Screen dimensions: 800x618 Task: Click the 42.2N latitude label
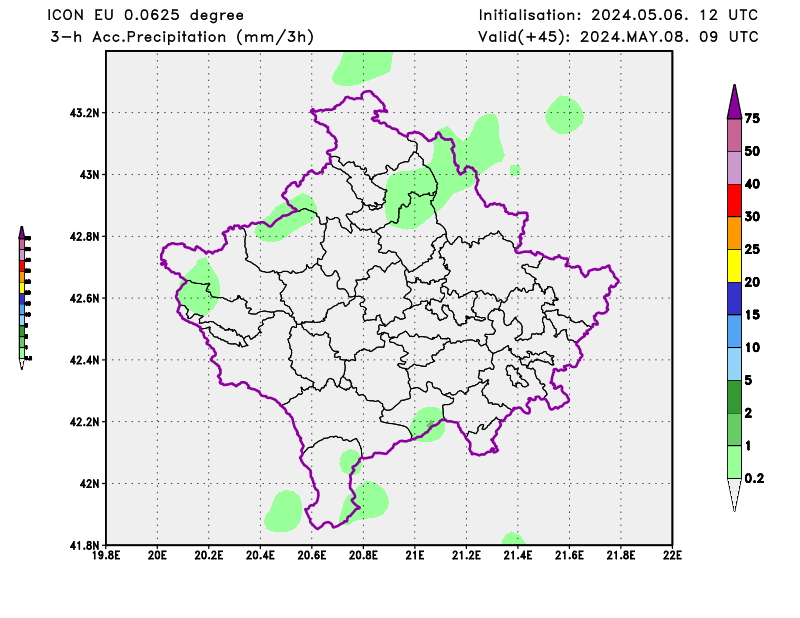tap(87, 422)
